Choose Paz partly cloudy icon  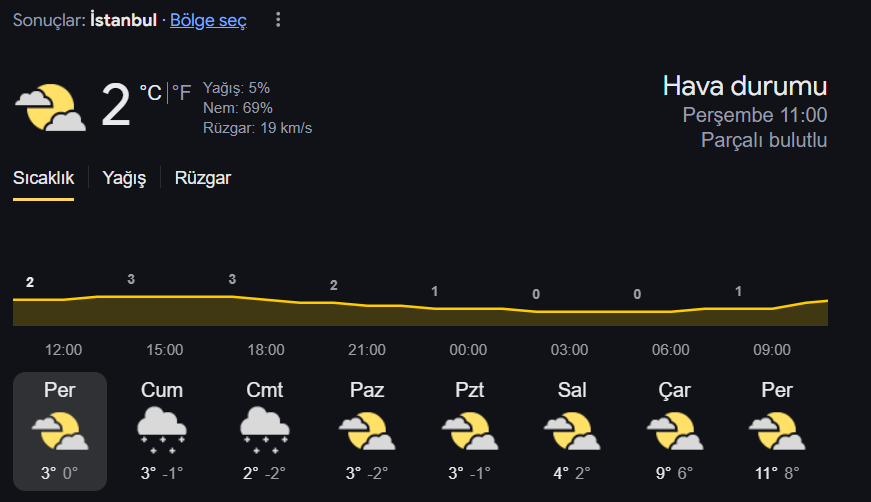367,431
